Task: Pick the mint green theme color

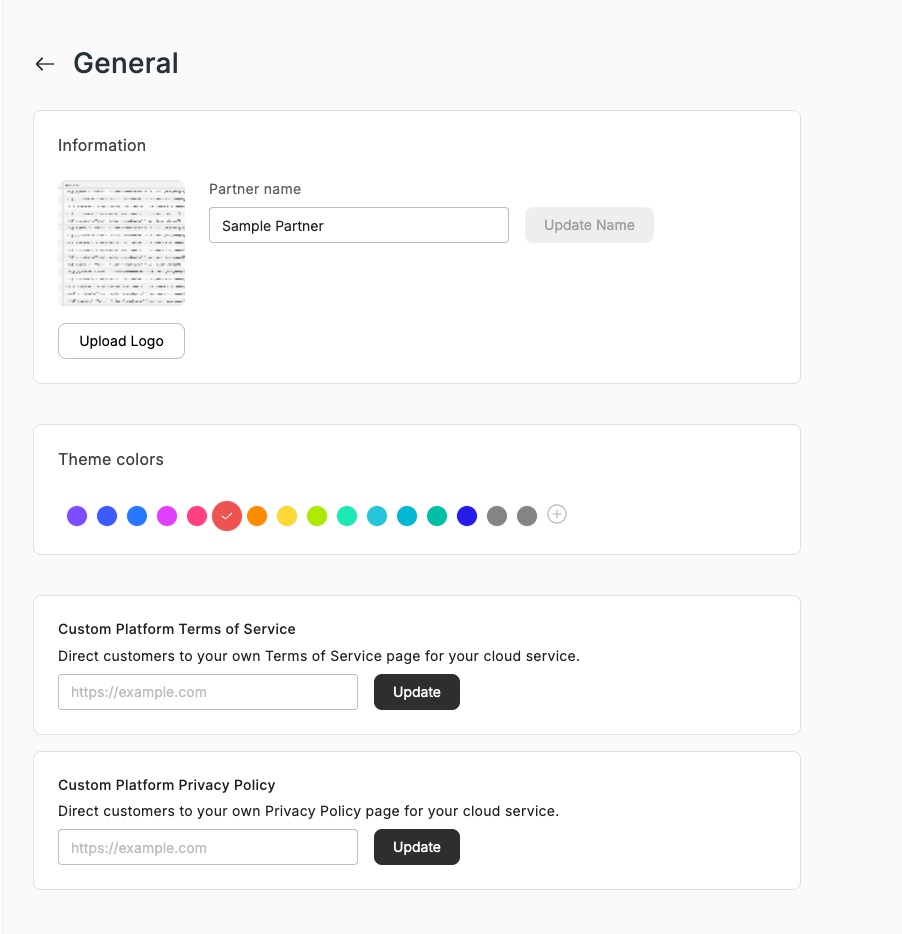Action: [x=347, y=516]
